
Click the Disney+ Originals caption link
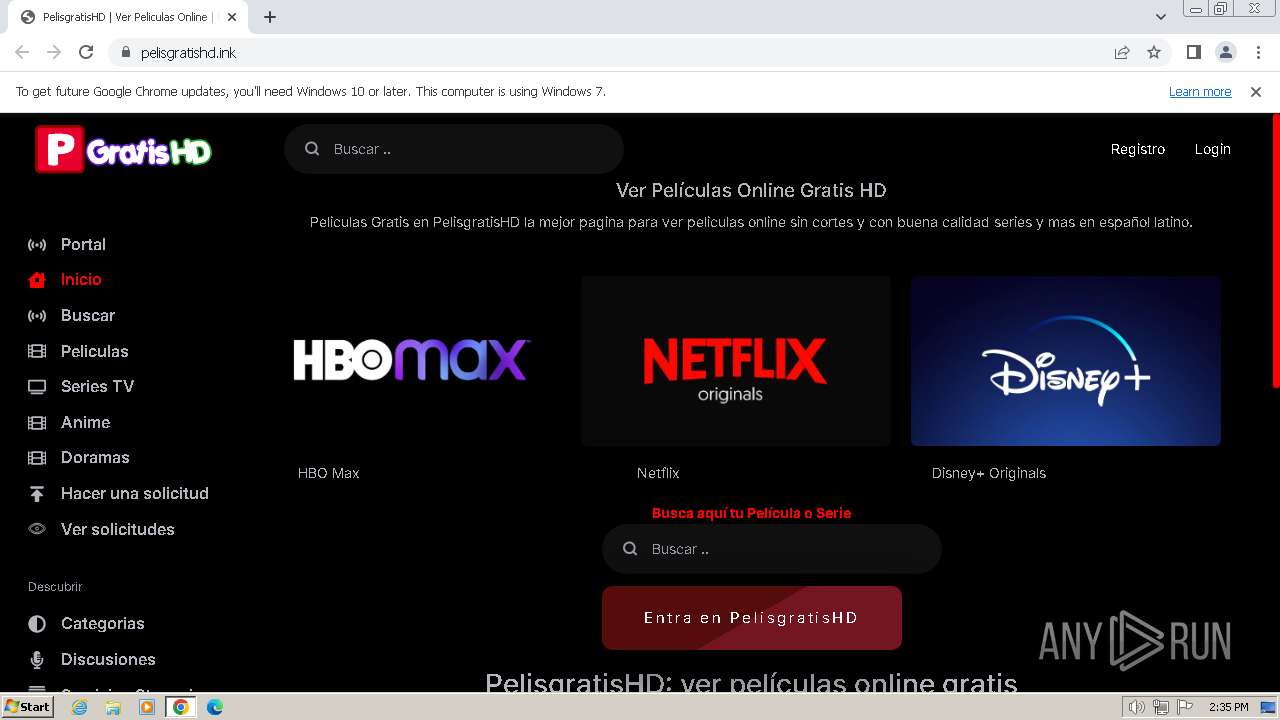989,473
